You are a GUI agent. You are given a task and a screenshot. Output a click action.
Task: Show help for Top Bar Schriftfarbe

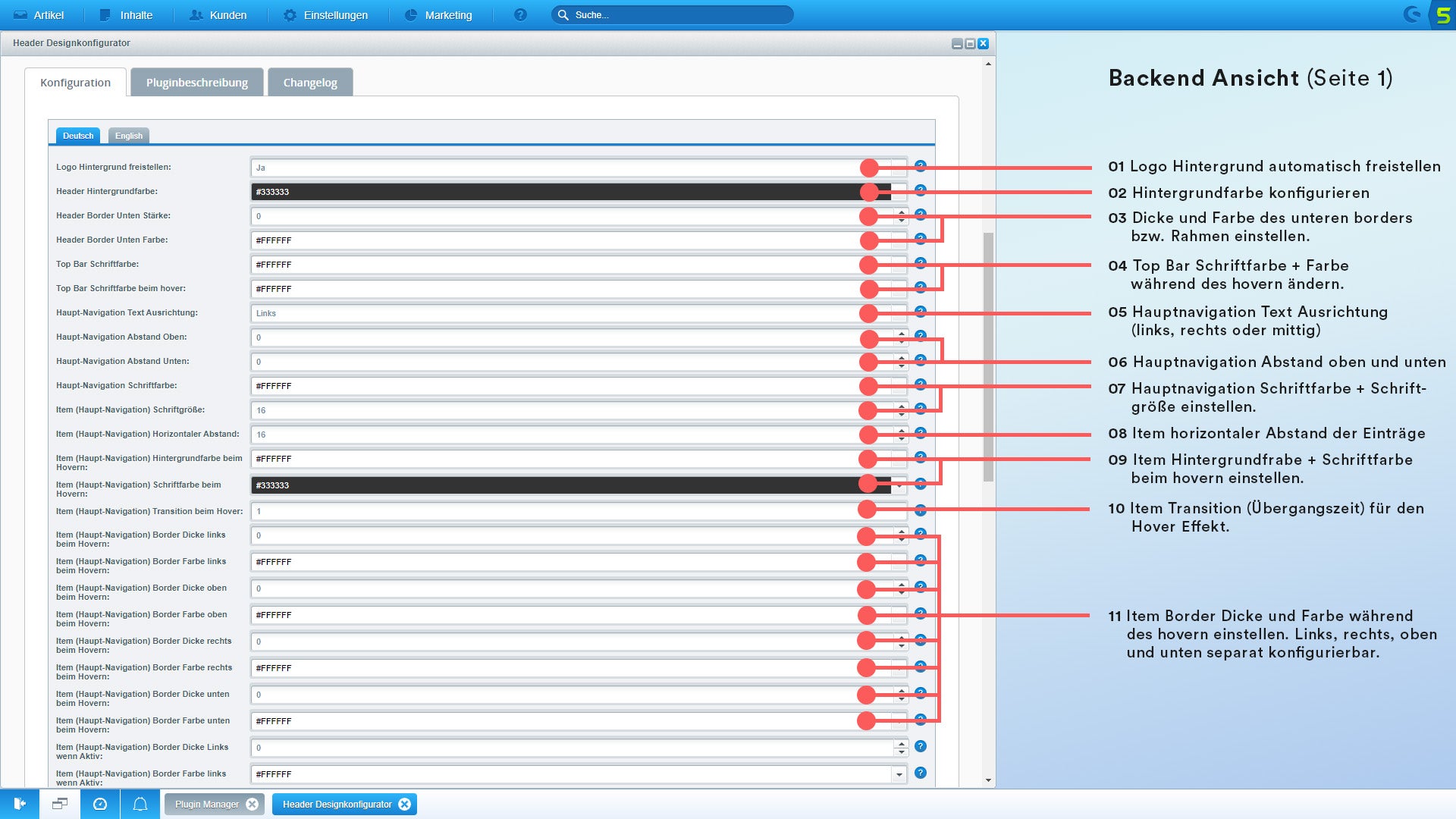coord(921,263)
